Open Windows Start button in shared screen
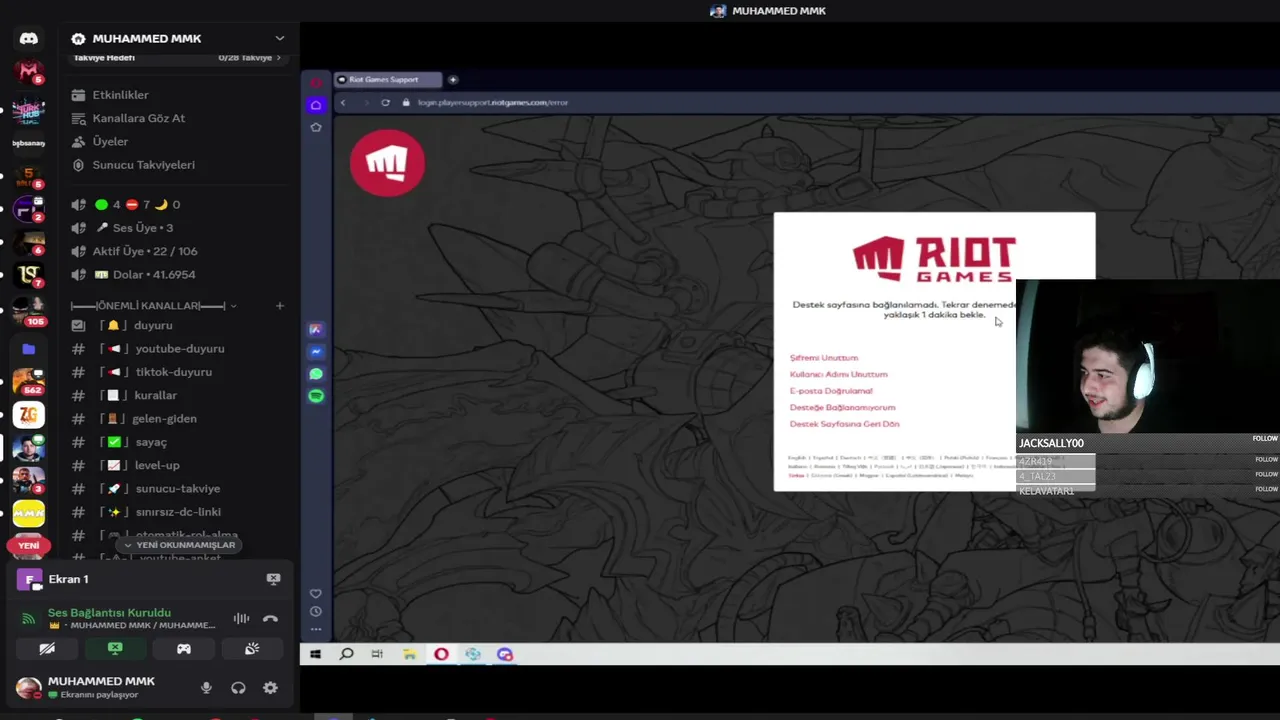This screenshot has height=720, width=1280. pyautogui.click(x=315, y=654)
